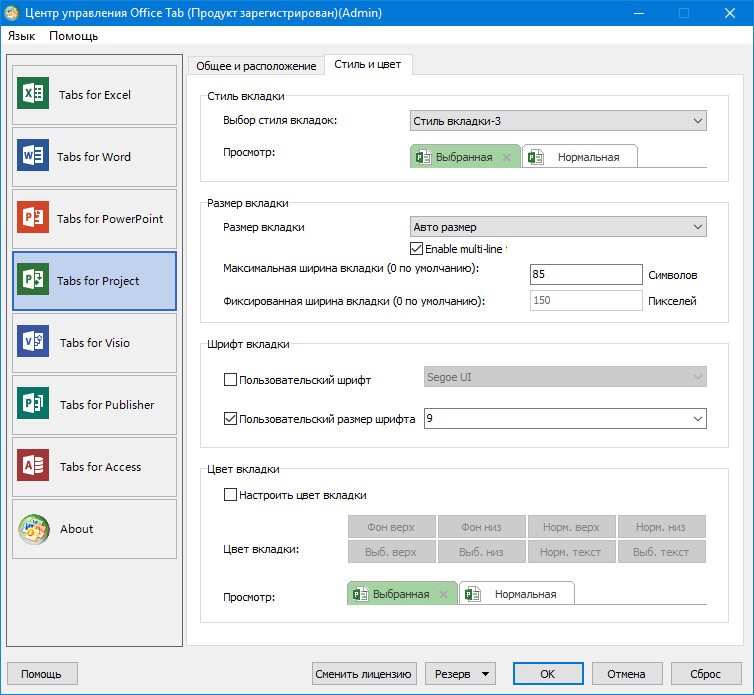Select the Visio icon in the sidebar
Screen dimensions: 754x695
pyautogui.click(x=33, y=343)
